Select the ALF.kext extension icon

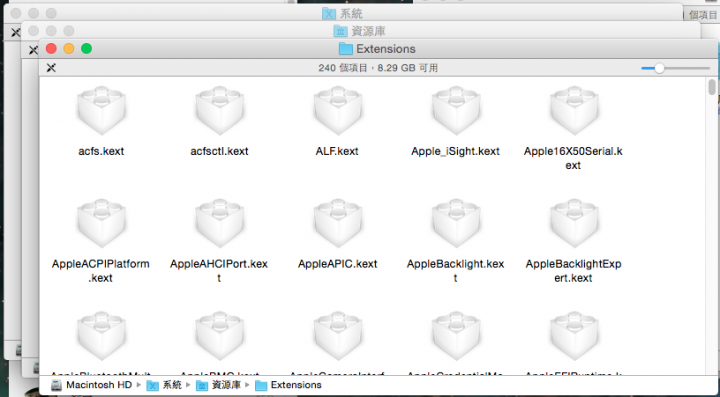(x=338, y=110)
